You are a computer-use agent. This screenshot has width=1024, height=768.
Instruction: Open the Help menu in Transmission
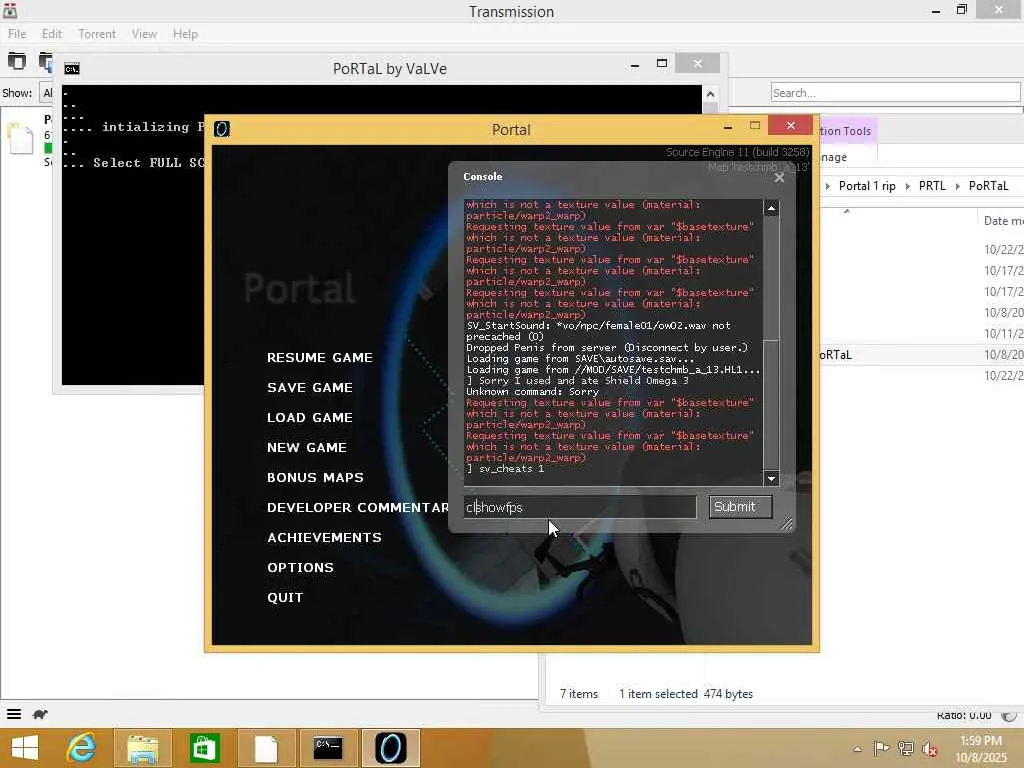tap(185, 34)
